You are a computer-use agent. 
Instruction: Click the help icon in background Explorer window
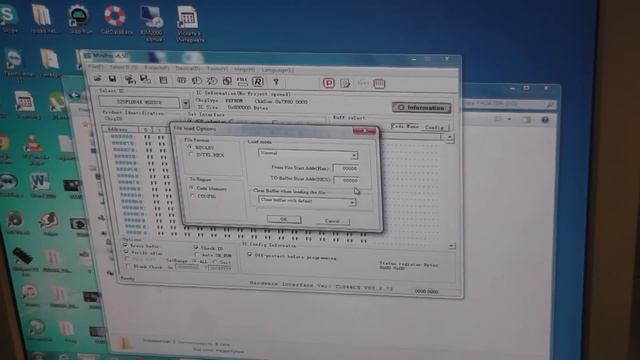coord(545,120)
